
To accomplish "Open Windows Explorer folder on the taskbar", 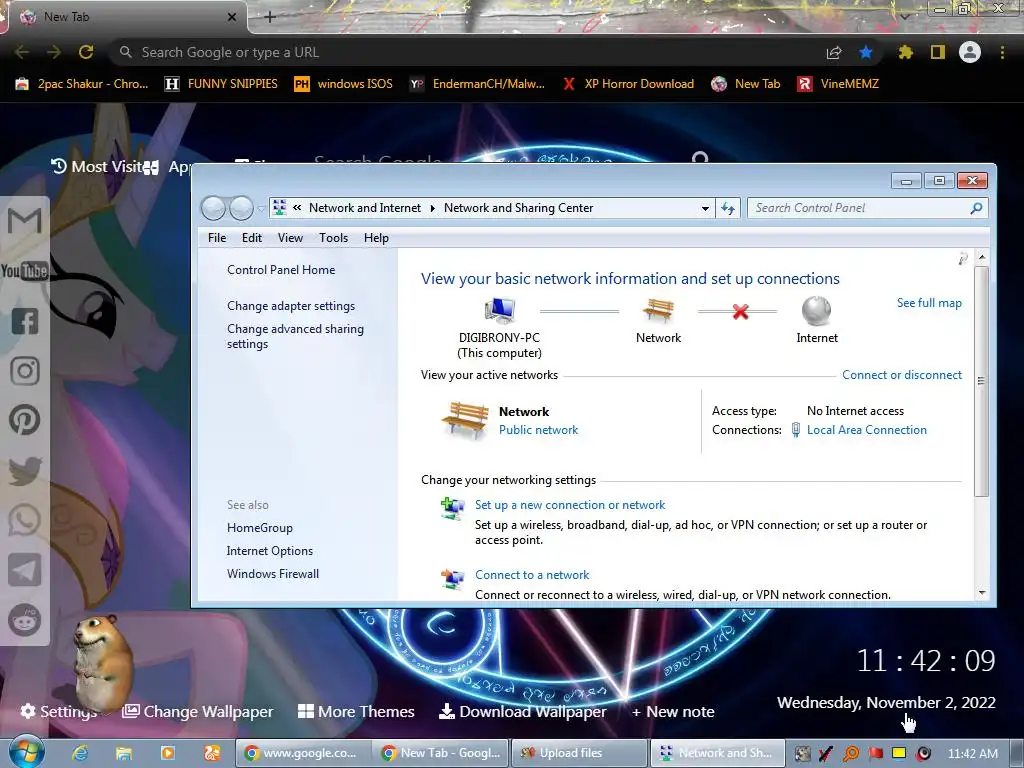I will click(x=123, y=753).
